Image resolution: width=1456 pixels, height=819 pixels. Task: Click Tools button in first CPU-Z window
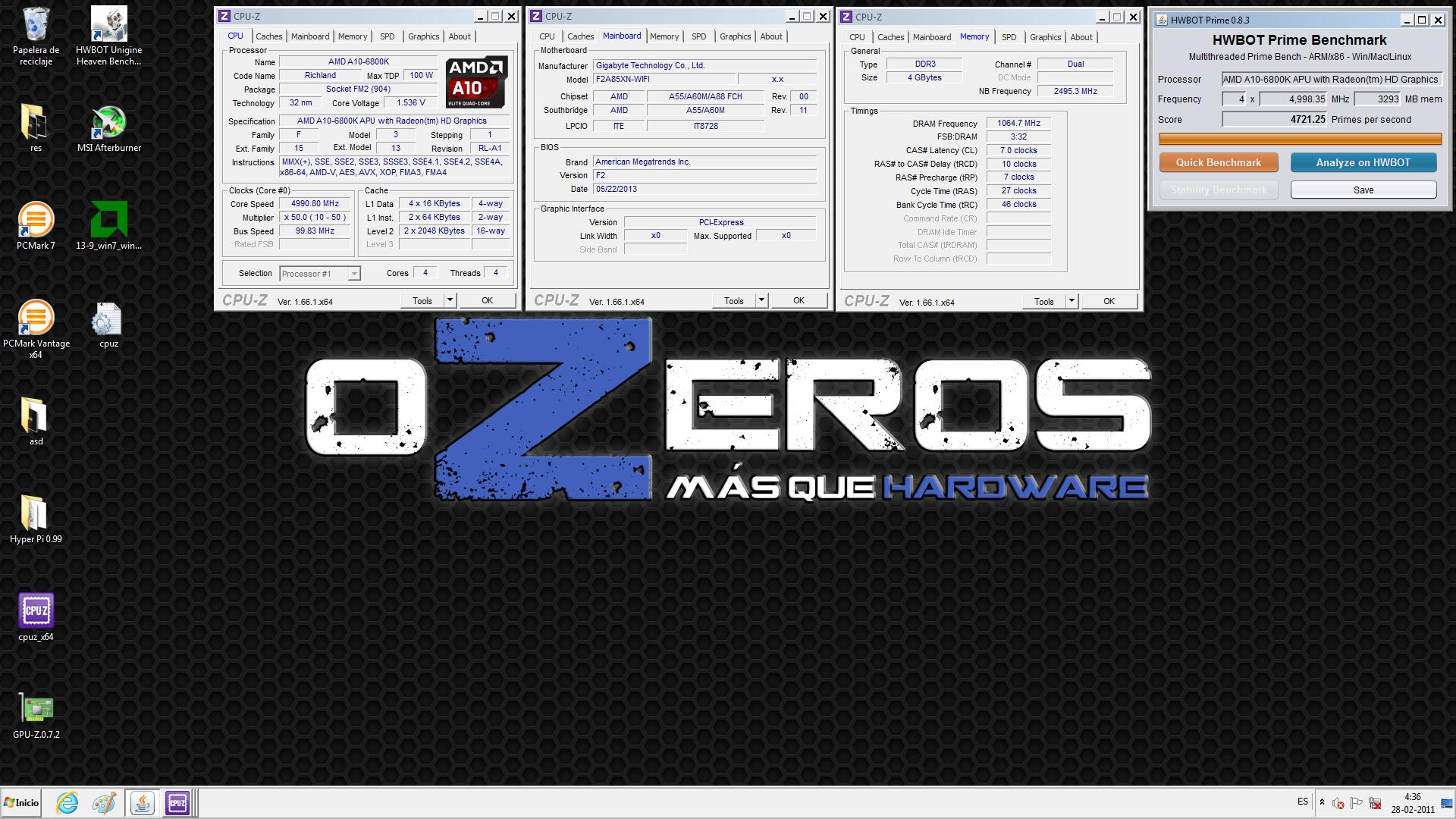pos(422,301)
